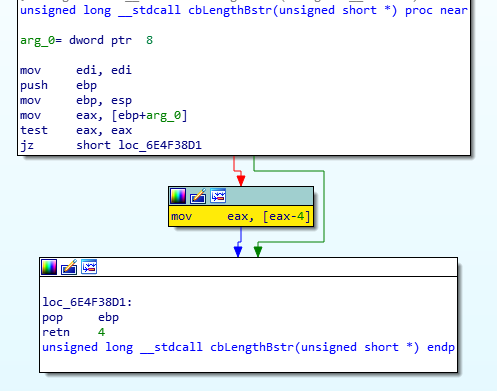497x391 pixels.
Task: Click the 'mov eax, [ebp+arg_0]' line
Action: click(104, 115)
